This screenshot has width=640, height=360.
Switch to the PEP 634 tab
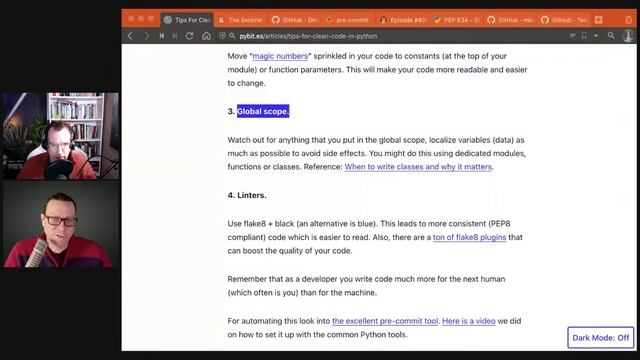click(456, 20)
